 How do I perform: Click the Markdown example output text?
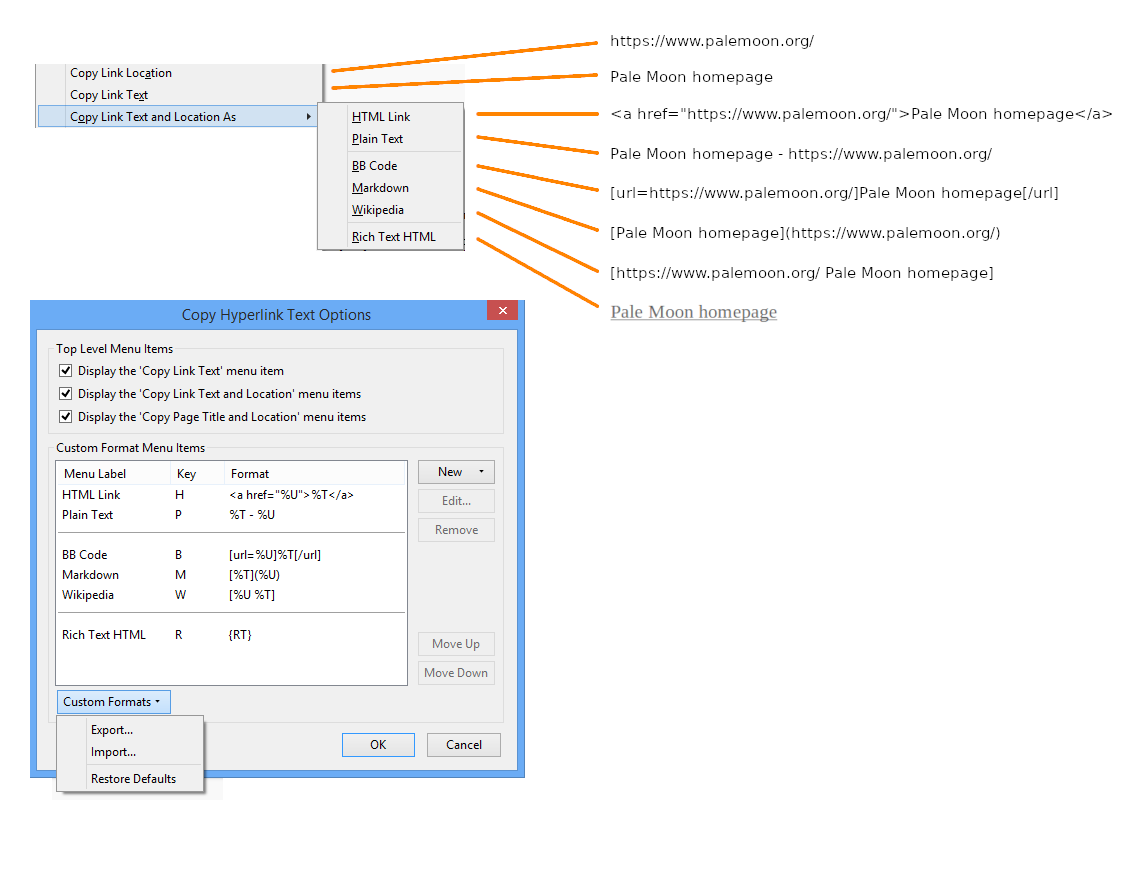click(x=805, y=233)
